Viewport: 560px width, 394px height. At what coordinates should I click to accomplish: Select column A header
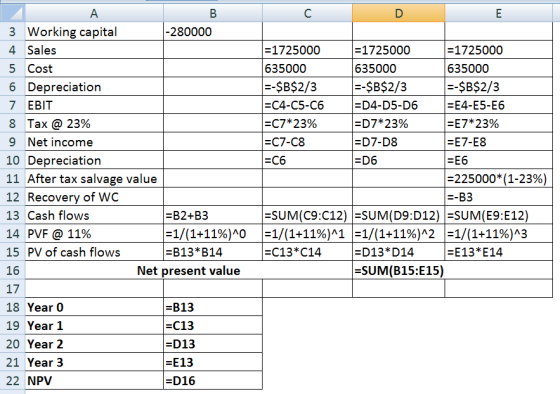[x=94, y=13]
